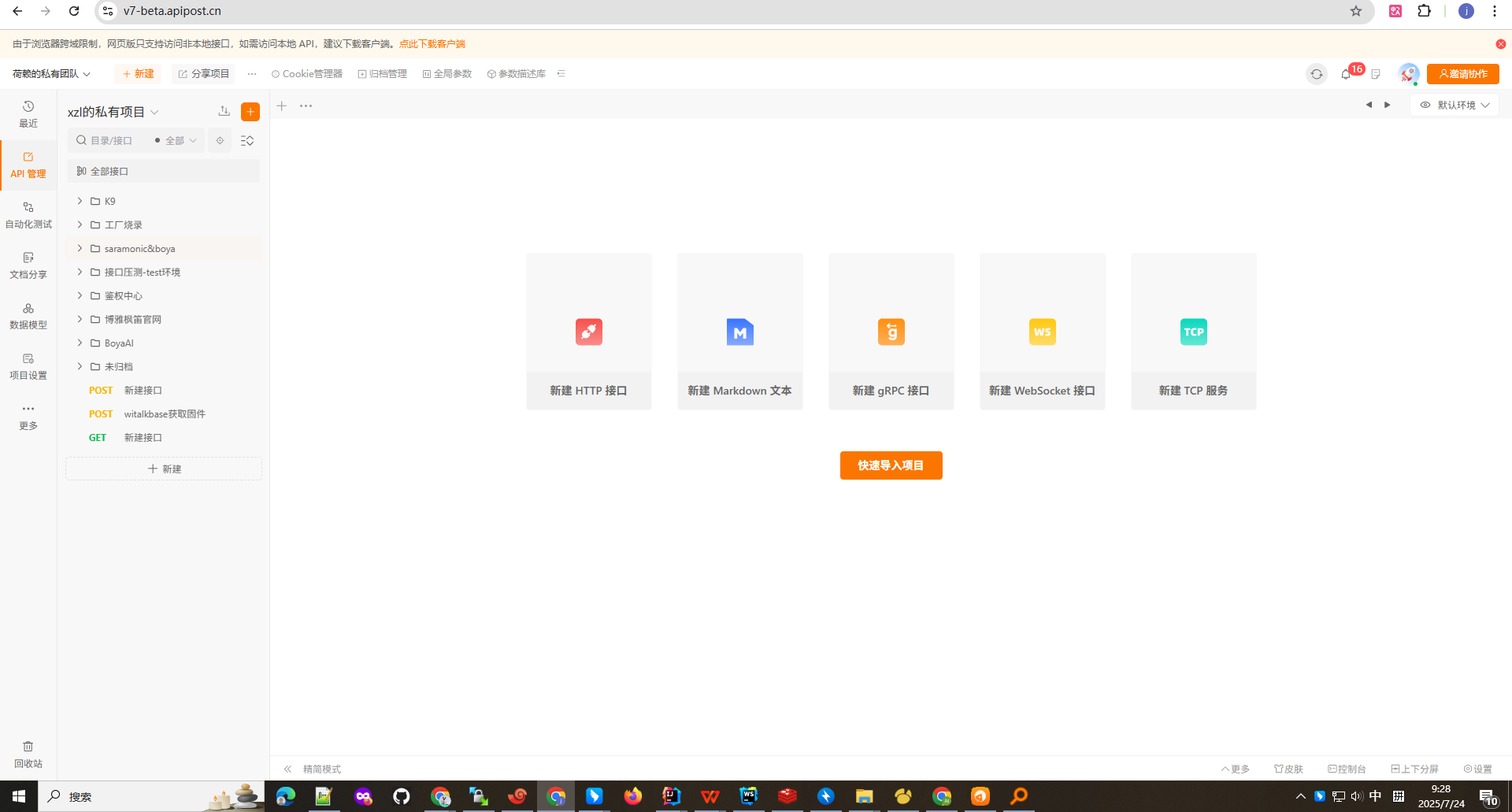The height and width of the screenshot is (812, 1512).
Task: Close the browser limitation banner
Action: 1501,44
